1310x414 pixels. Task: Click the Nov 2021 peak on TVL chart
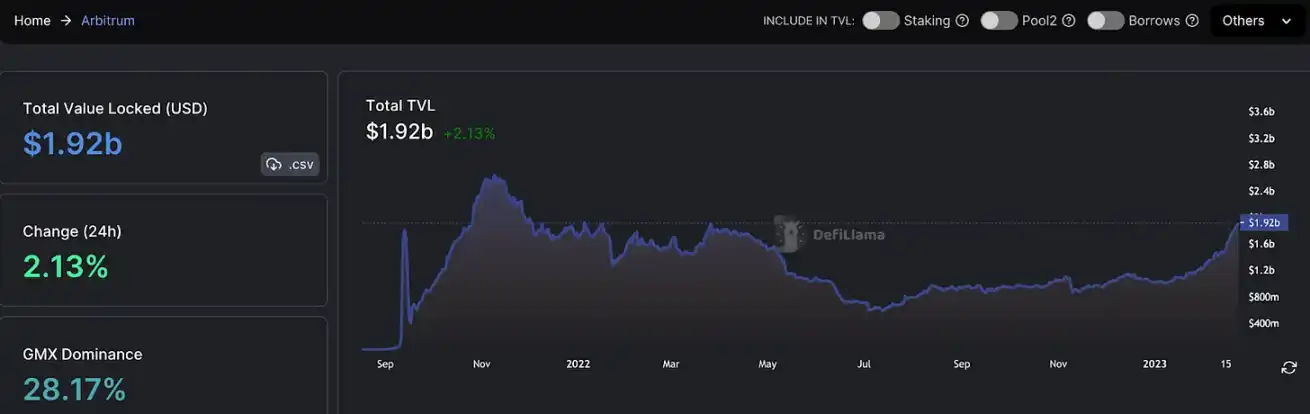tap(491, 177)
